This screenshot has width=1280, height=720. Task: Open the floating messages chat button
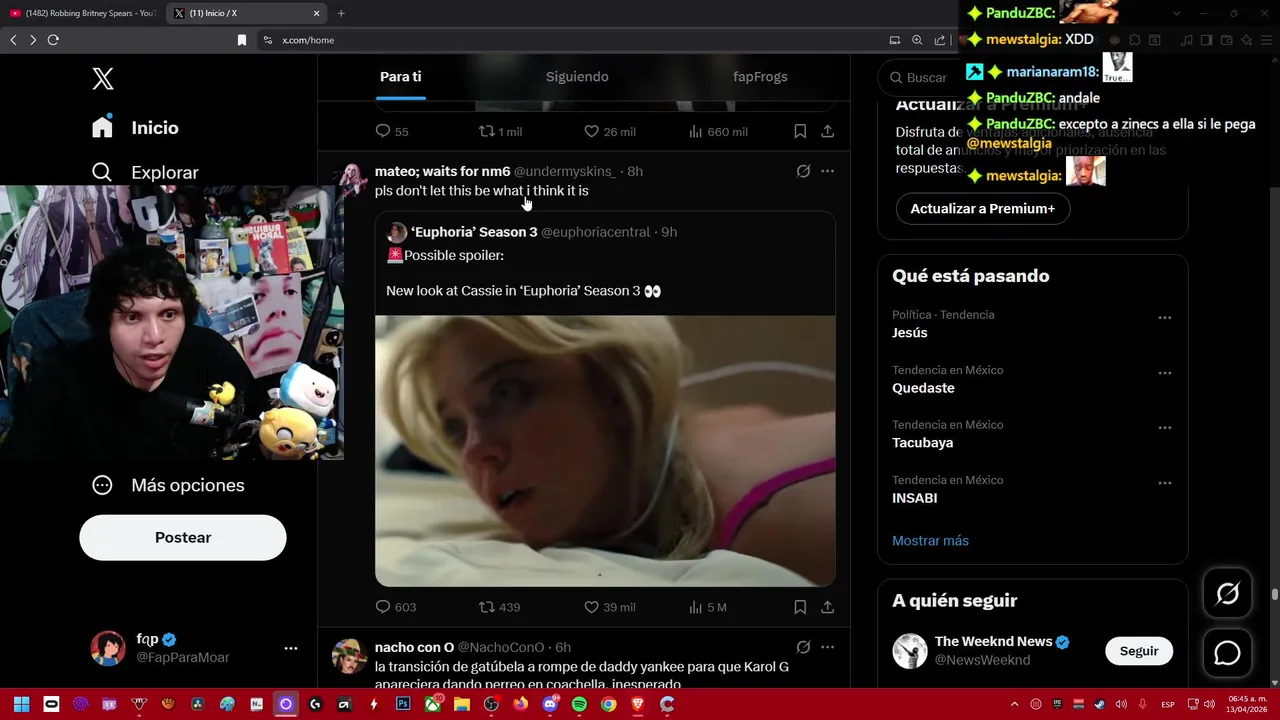pyautogui.click(x=1227, y=653)
